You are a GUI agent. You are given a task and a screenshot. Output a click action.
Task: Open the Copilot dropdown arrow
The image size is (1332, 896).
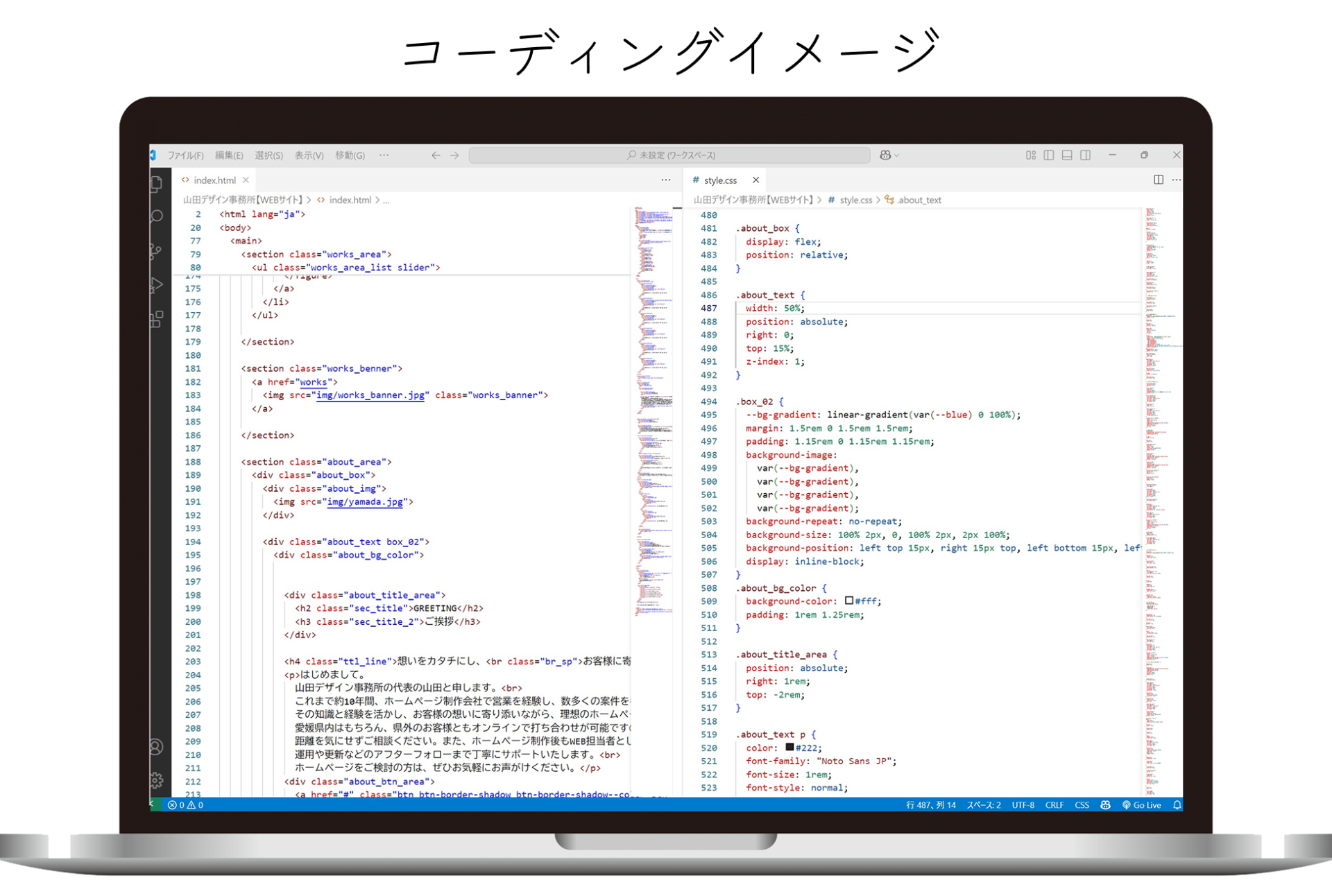(897, 155)
